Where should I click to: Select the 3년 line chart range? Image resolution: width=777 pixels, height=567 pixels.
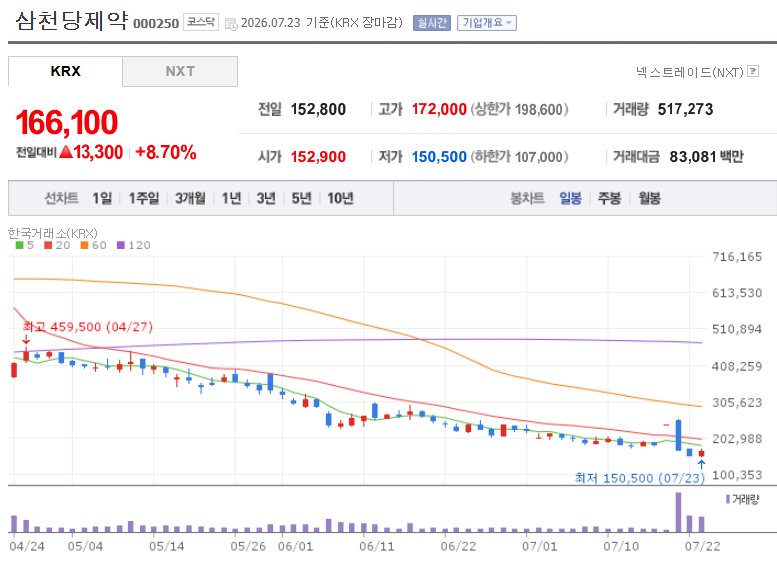[x=266, y=198]
